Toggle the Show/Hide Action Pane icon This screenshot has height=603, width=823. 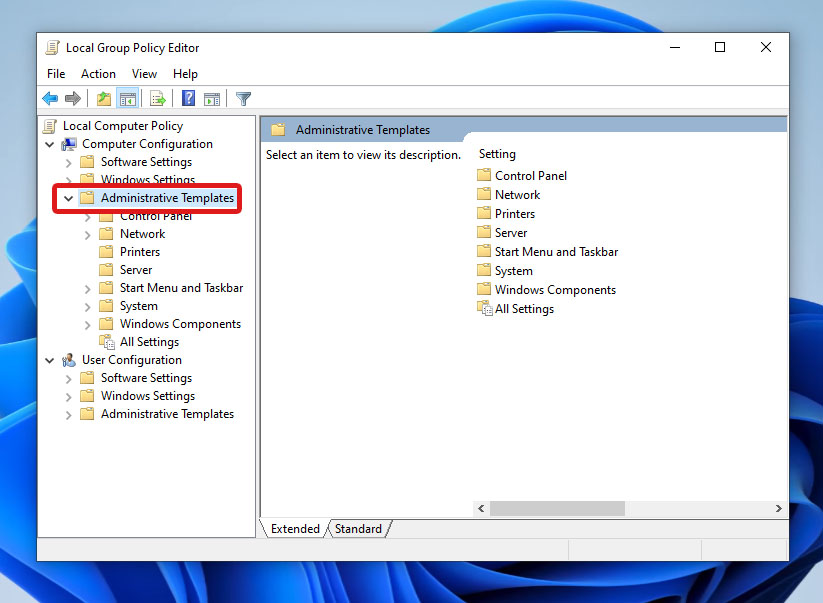pyautogui.click(x=212, y=98)
